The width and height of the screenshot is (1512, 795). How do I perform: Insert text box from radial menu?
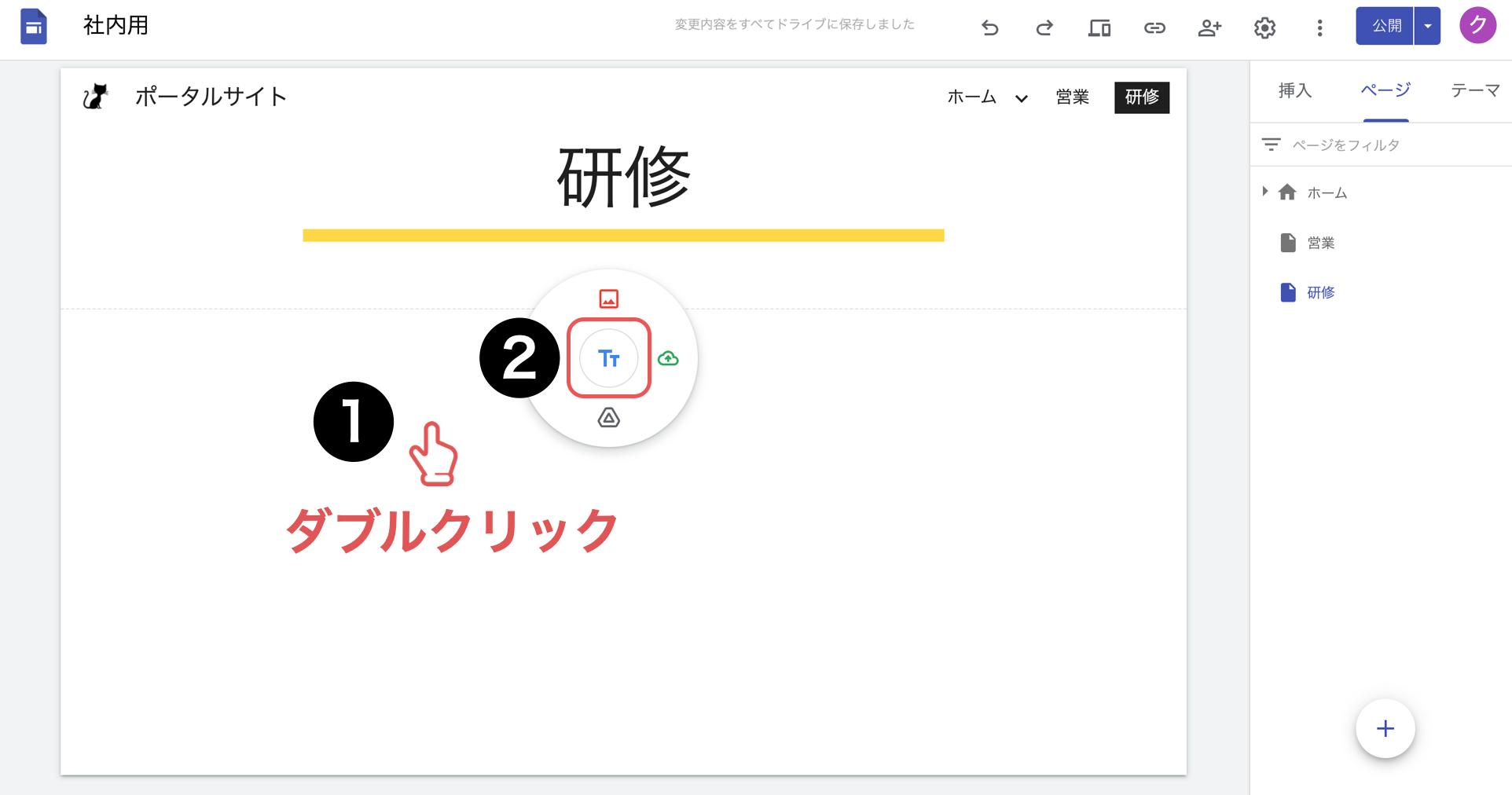point(609,358)
